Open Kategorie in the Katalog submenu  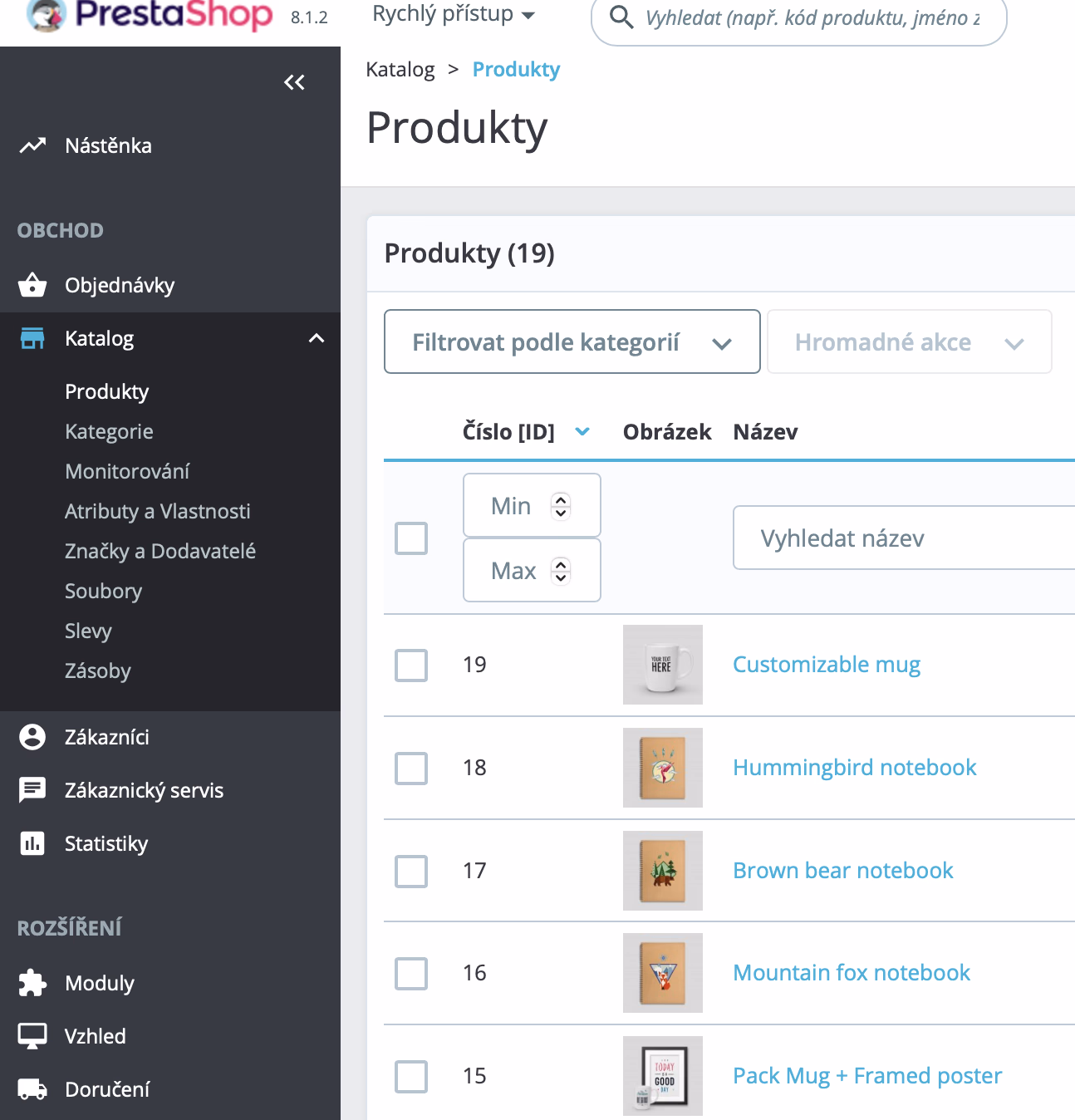[x=109, y=431]
